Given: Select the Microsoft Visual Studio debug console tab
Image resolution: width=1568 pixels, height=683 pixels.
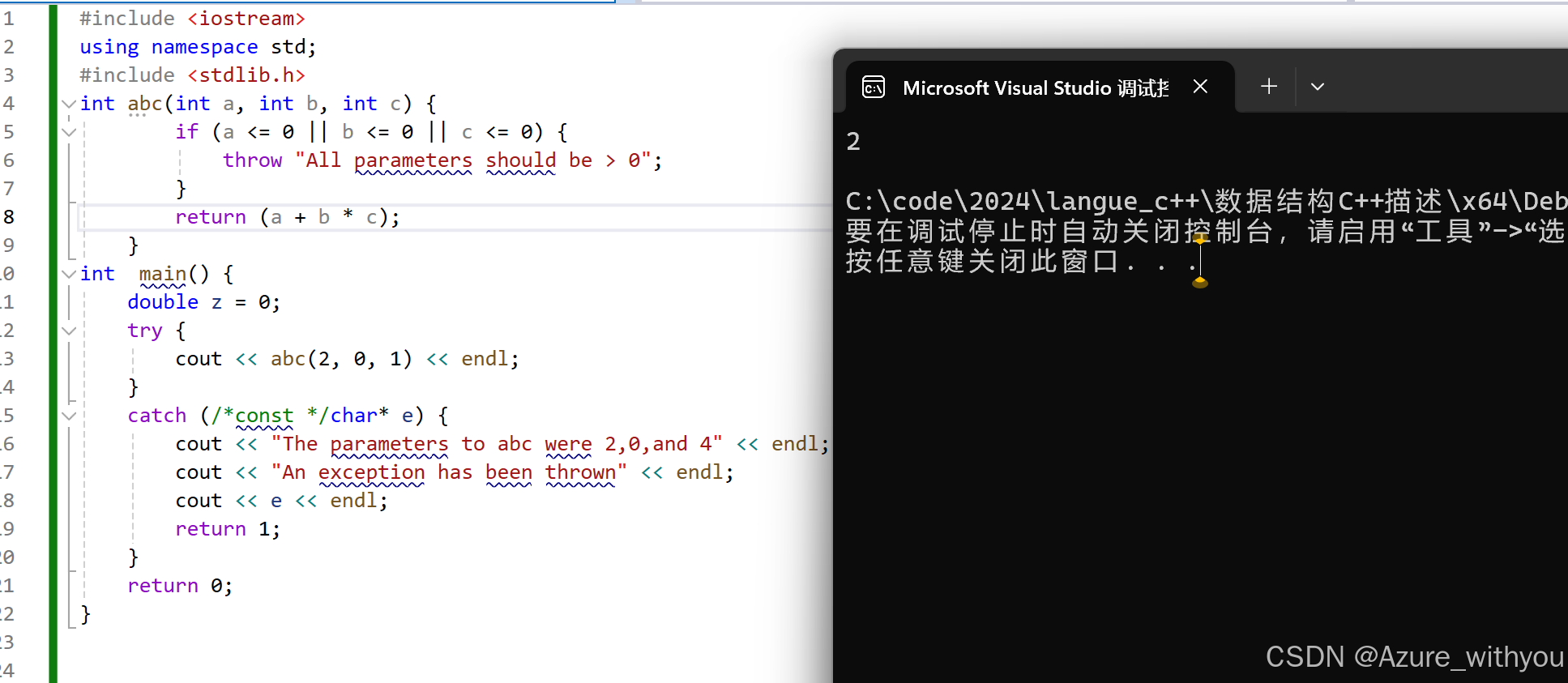Looking at the screenshot, I should click(1040, 87).
